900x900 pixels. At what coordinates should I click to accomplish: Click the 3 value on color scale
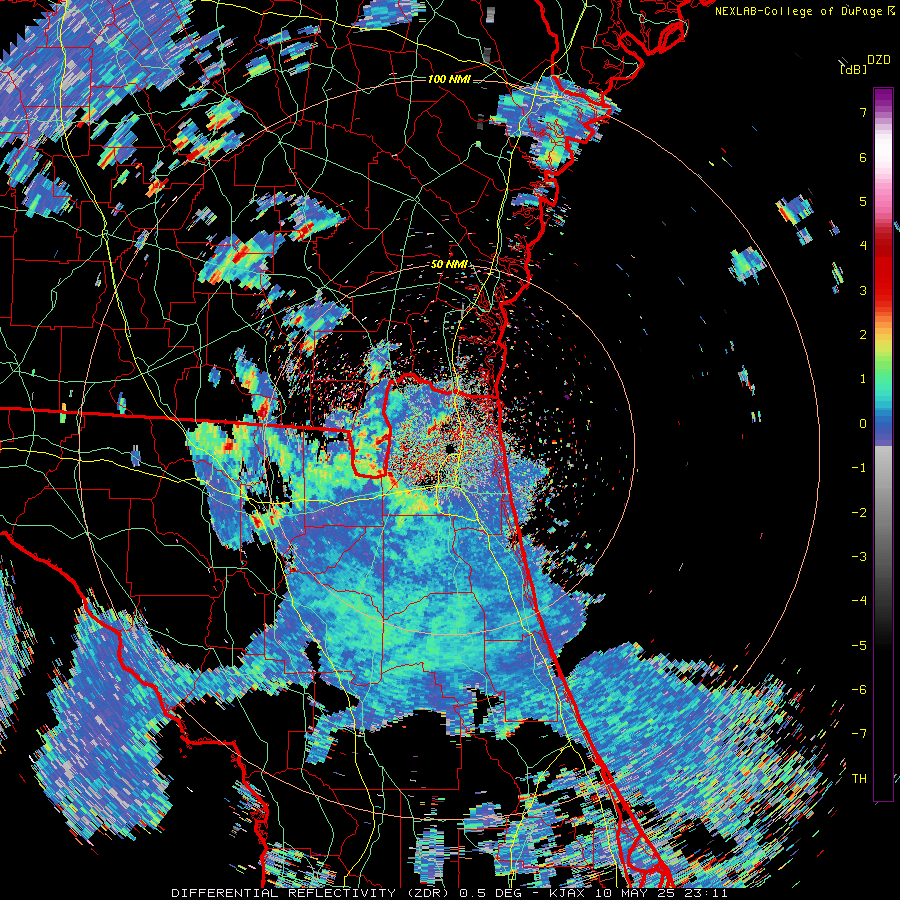(863, 290)
